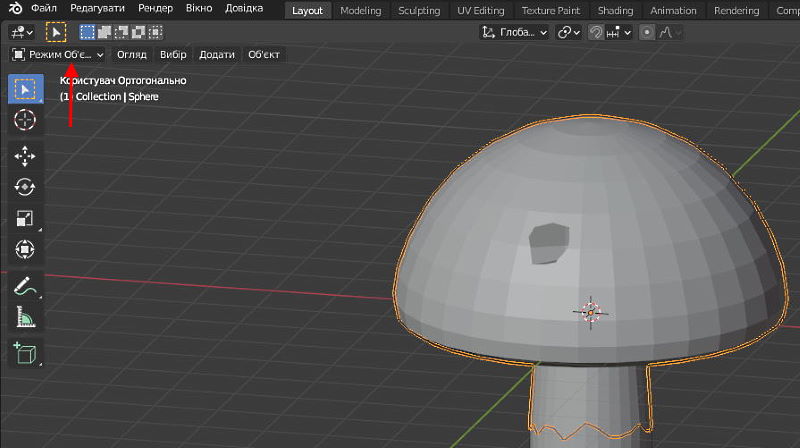Click the 'Collection | Sphere' text overlay
Screen dimensions: 800x448
(x=117, y=96)
